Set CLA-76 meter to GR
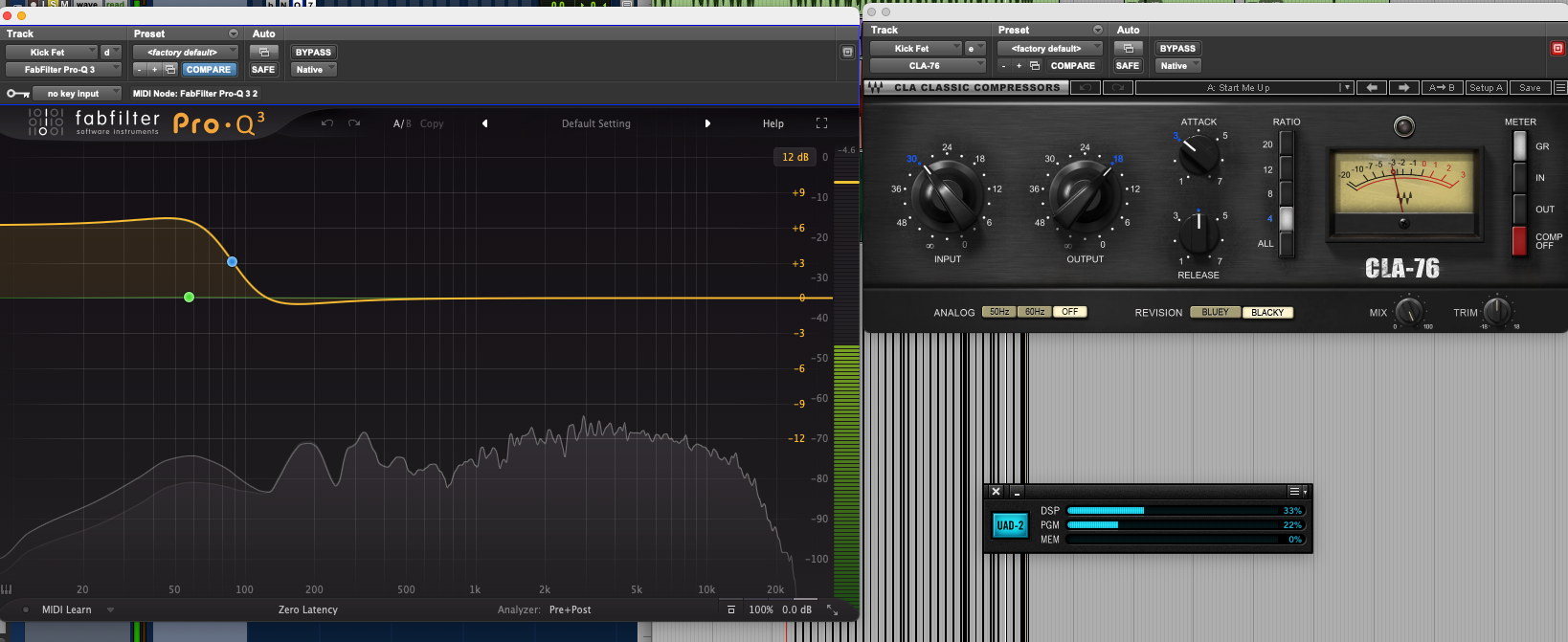This screenshot has width=1568, height=642. click(1520, 146)
